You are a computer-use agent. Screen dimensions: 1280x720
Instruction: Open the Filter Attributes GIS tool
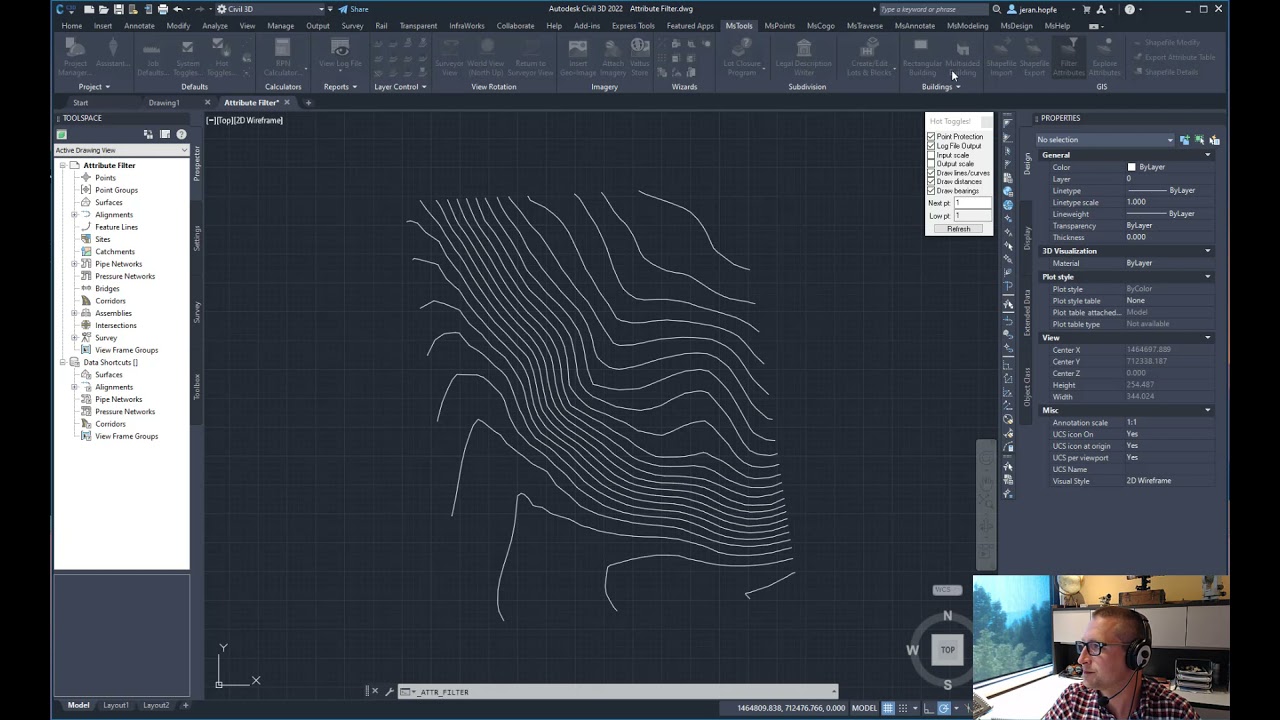pos(1068,57)
